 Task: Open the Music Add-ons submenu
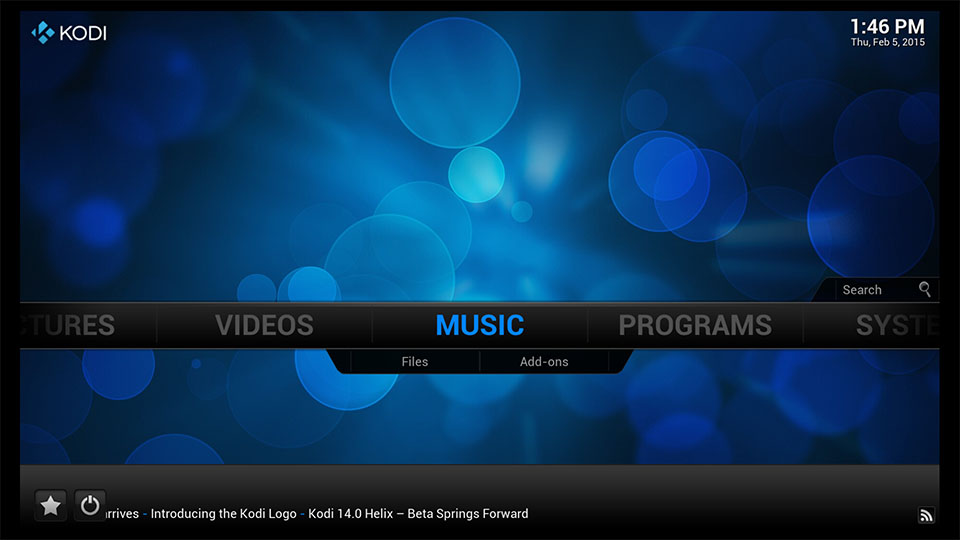pyautogui.click(x=544, y=361)
